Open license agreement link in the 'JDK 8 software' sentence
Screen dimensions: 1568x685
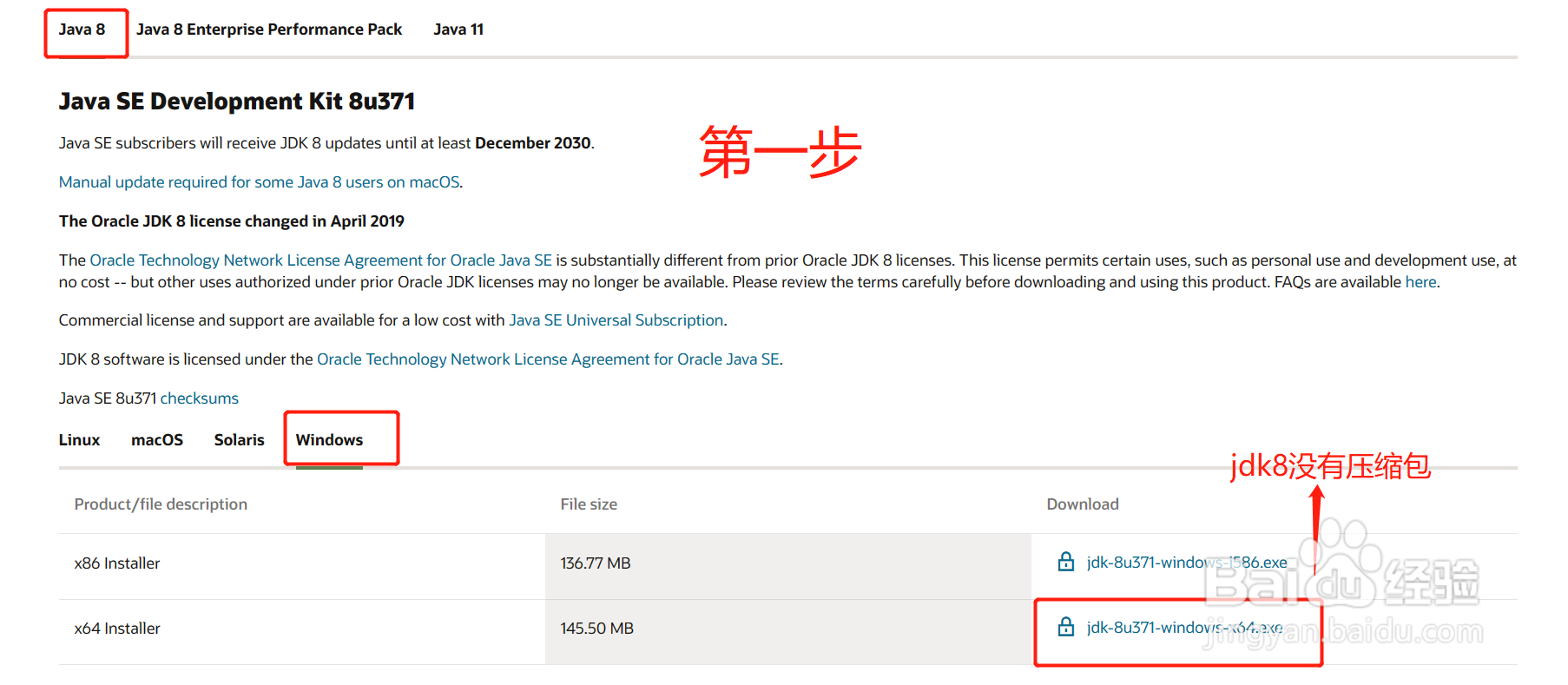tap(548, 359)
